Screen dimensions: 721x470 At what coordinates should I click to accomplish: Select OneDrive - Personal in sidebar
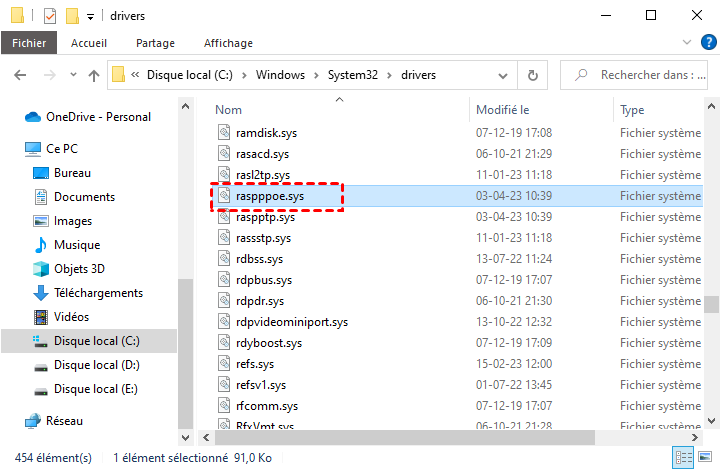(x=87, y=117)
